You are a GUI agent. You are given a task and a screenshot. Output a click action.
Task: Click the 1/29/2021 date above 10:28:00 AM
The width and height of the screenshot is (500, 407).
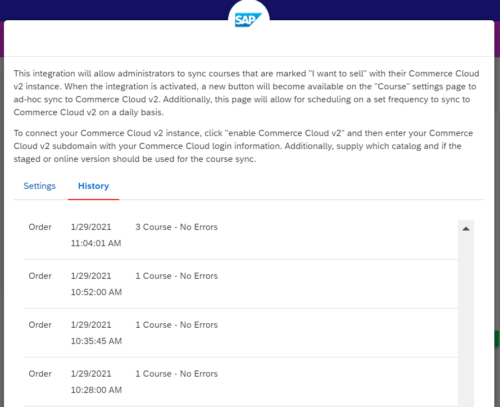(x=91, y=374)
